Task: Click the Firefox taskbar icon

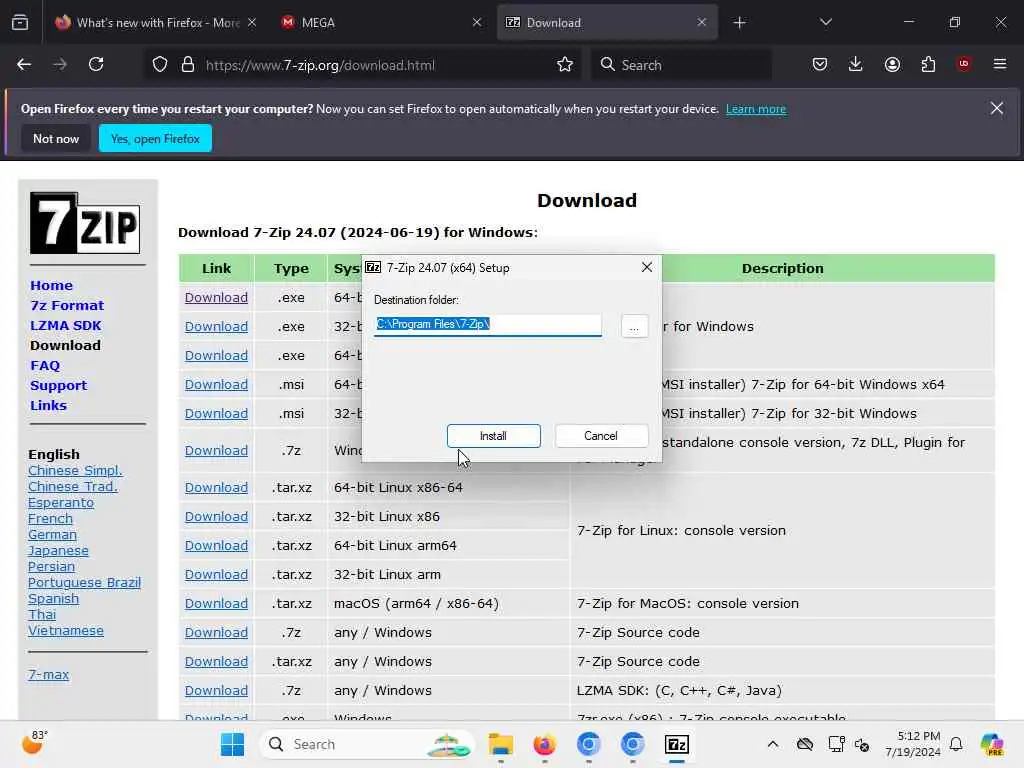Action: [x=545, y=744]
